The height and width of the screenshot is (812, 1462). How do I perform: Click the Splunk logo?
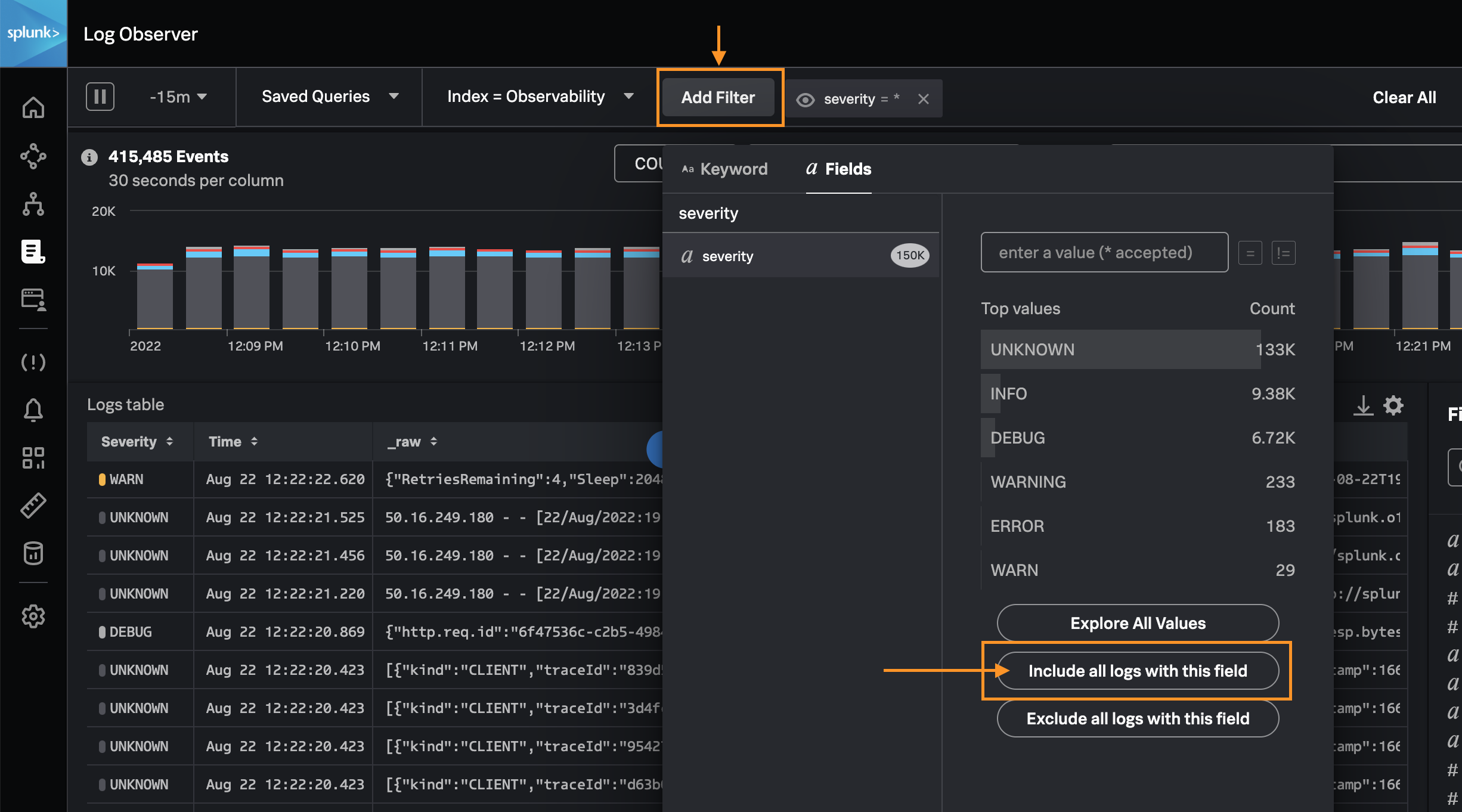[x=33, y=33]
